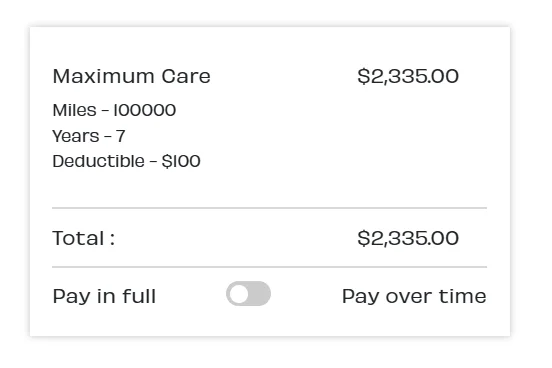Toggle the pay in full / over time switch
Image resolution: width=552 pixels, height=368 pixels.
point(249,294)
